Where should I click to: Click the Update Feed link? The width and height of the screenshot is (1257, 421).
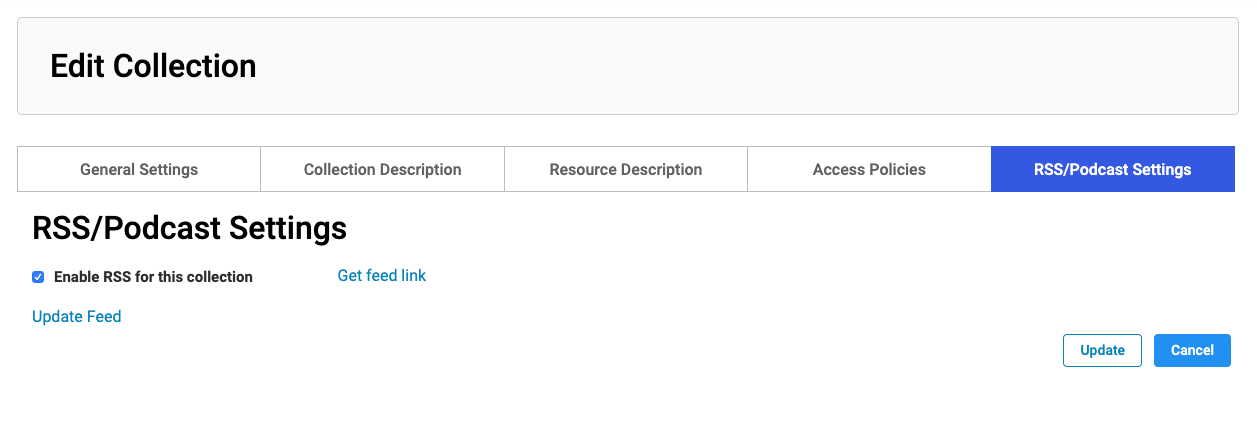pyautogui.click(x=77, y=316)
